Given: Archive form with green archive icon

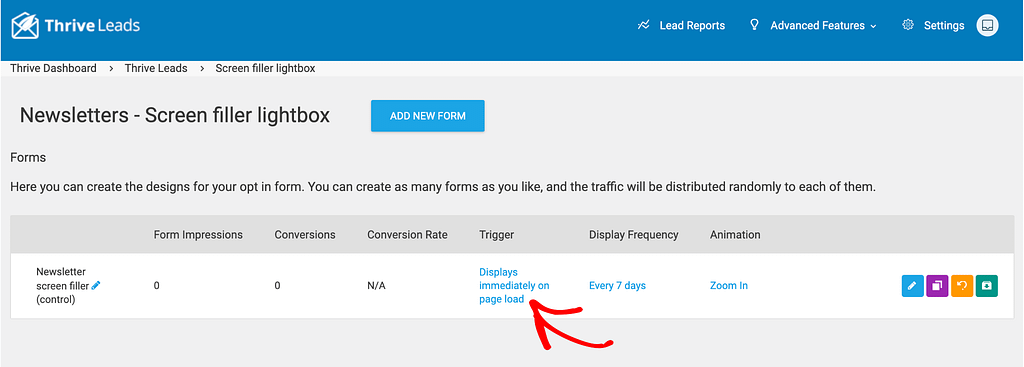Looking at the screenshot, I should 987,286.
